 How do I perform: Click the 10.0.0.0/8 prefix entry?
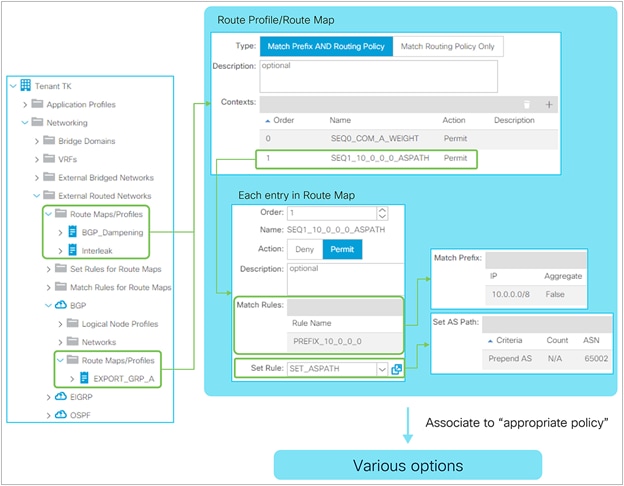[x=511, y=294]
